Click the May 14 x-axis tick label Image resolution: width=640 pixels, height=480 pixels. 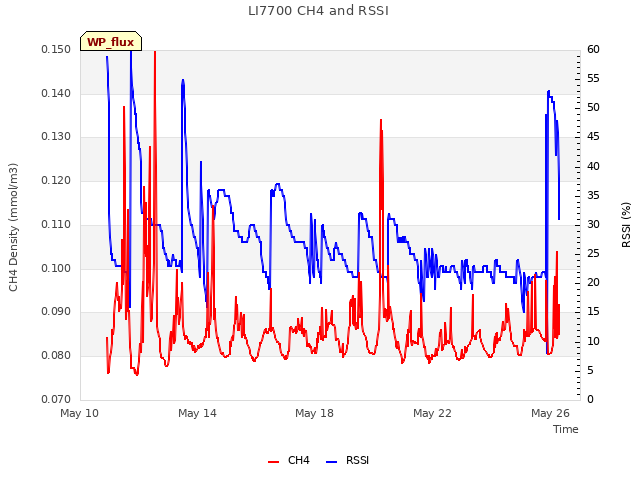coord(197,413)
